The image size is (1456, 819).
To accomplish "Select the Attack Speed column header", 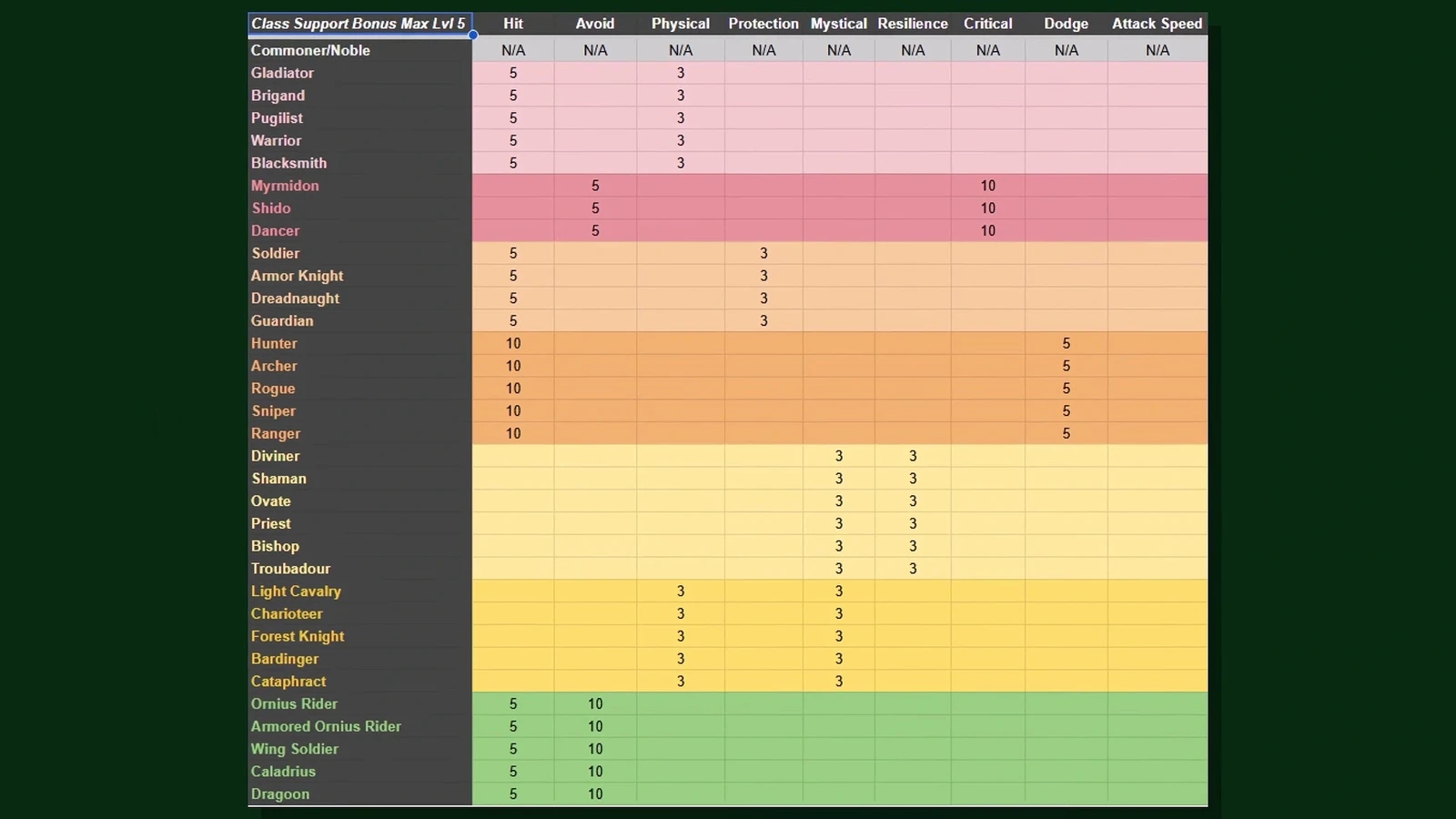I will click(1158, 24).
